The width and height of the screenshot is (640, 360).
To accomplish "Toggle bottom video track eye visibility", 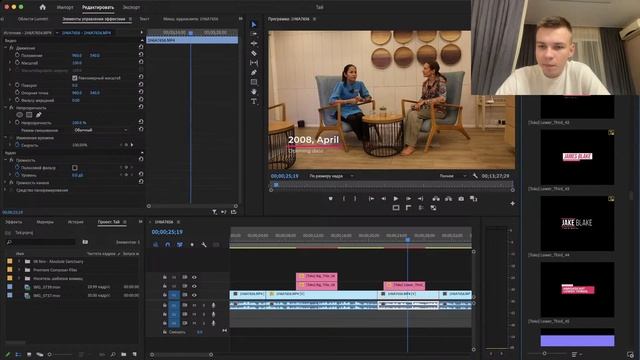I will point(194,295).
